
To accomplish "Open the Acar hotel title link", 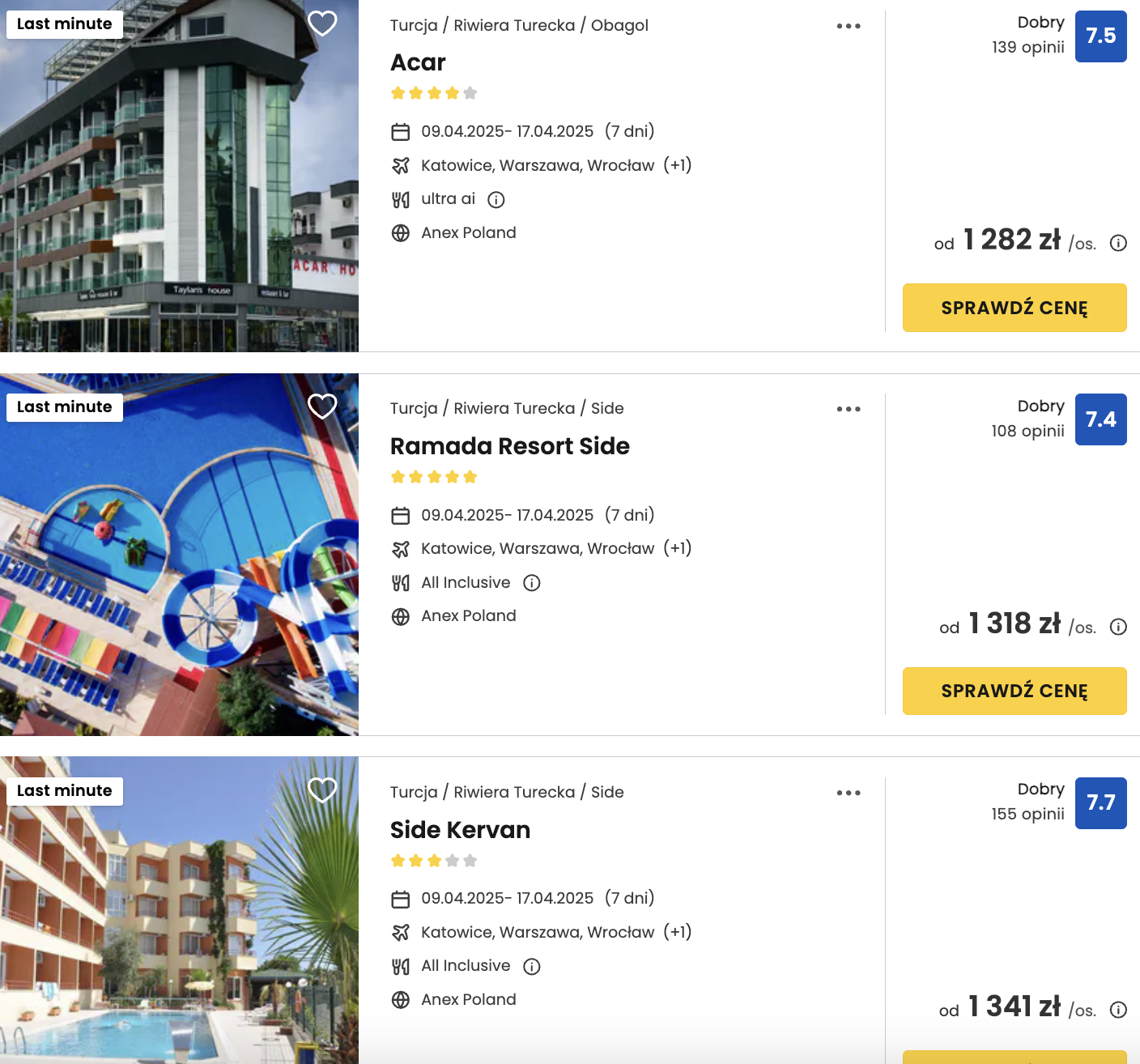I will tap(418, 62).
